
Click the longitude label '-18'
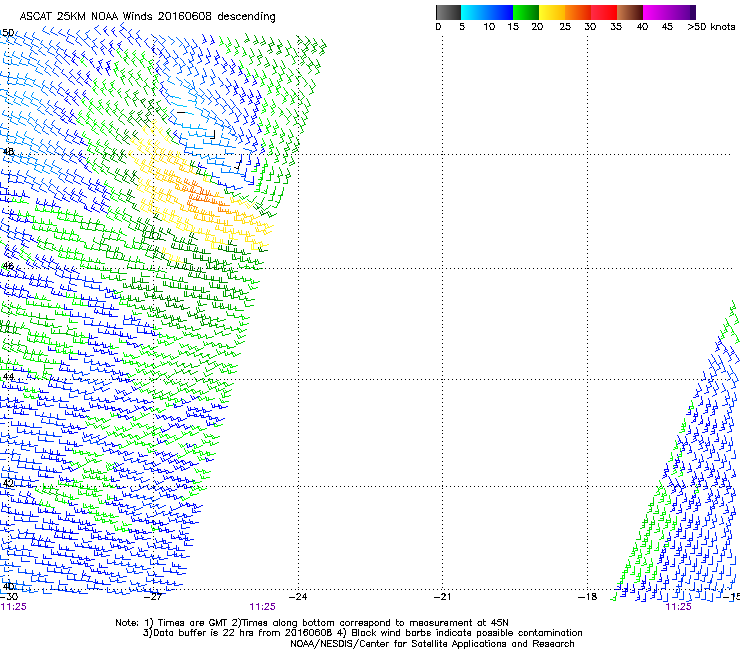(588, 597)
